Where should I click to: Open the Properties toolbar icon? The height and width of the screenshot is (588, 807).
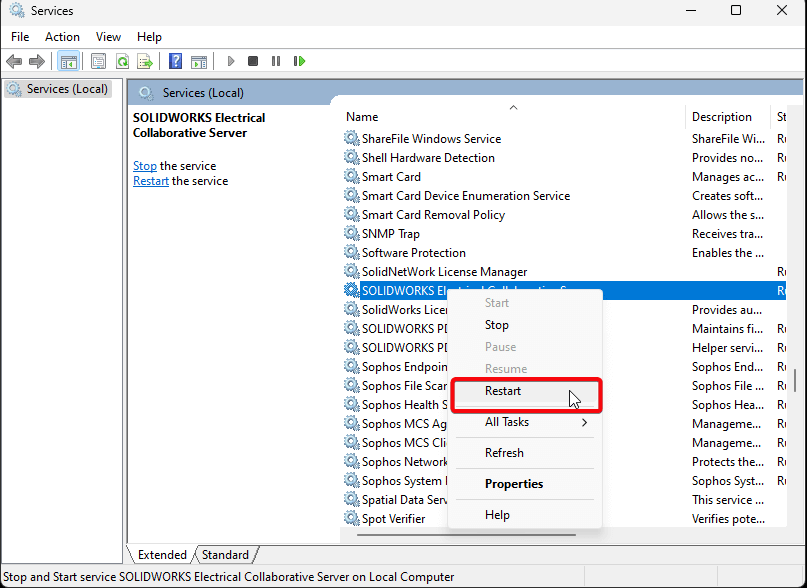(98, 62)
